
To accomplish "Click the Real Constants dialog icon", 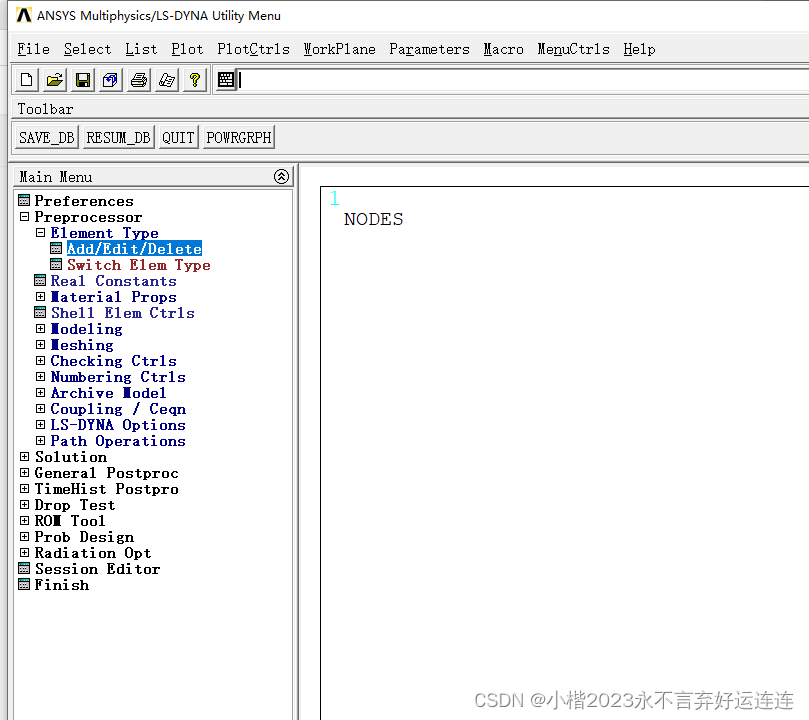I will tap(40, 280).
